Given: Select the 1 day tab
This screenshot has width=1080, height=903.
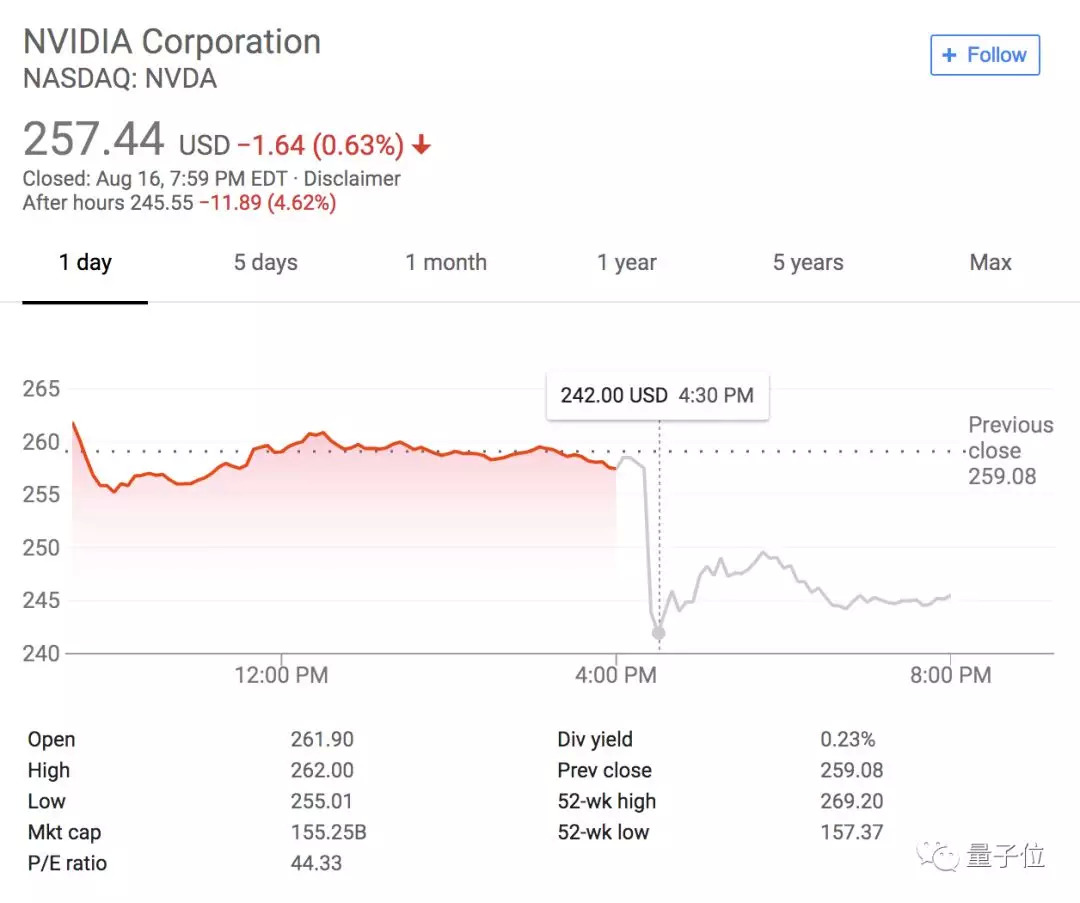Looking at the screenshot, I should pyautogui.click(x=85, y=263).
